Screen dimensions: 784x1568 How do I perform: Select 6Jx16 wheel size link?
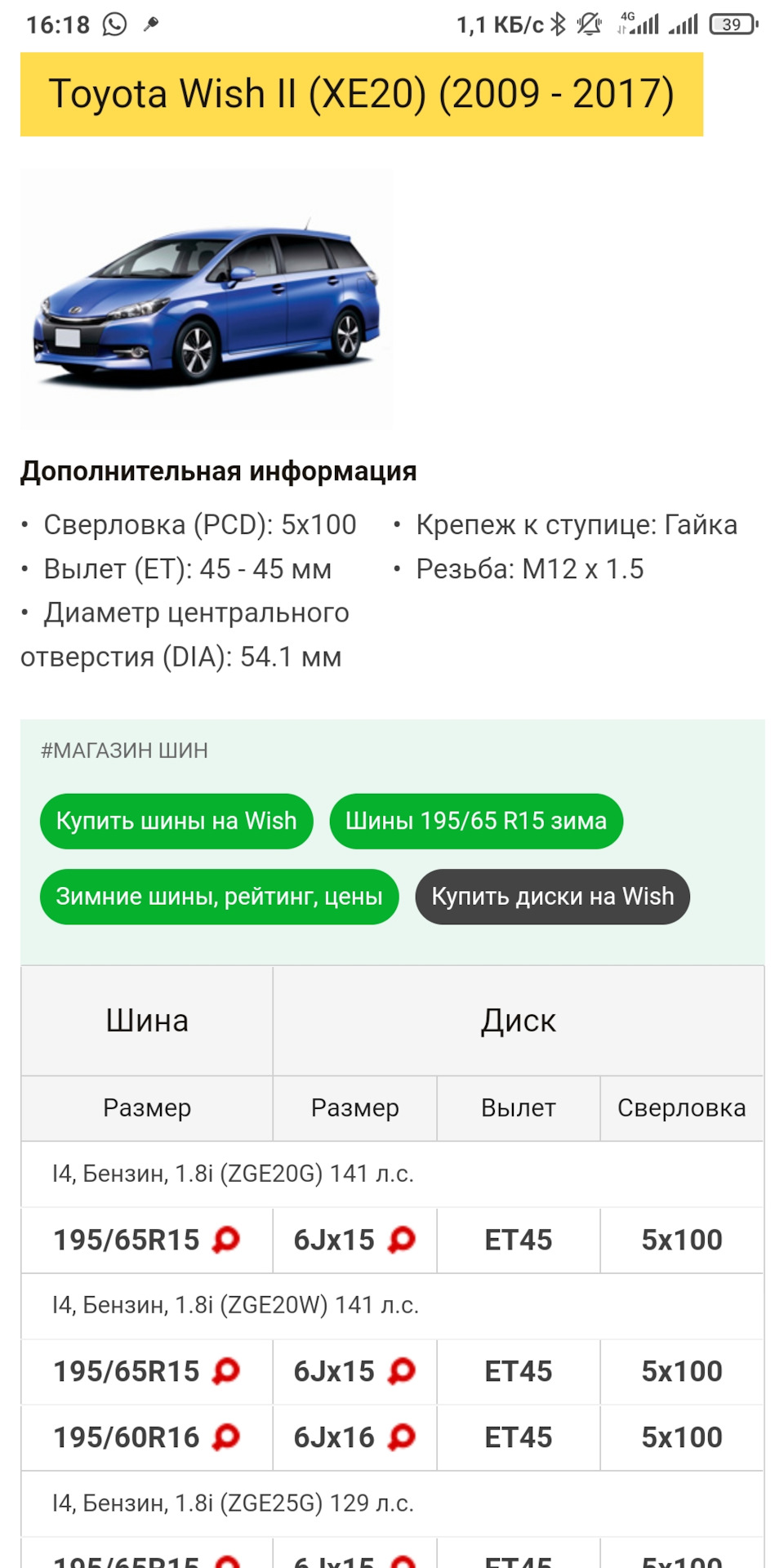click(334, 1437)
